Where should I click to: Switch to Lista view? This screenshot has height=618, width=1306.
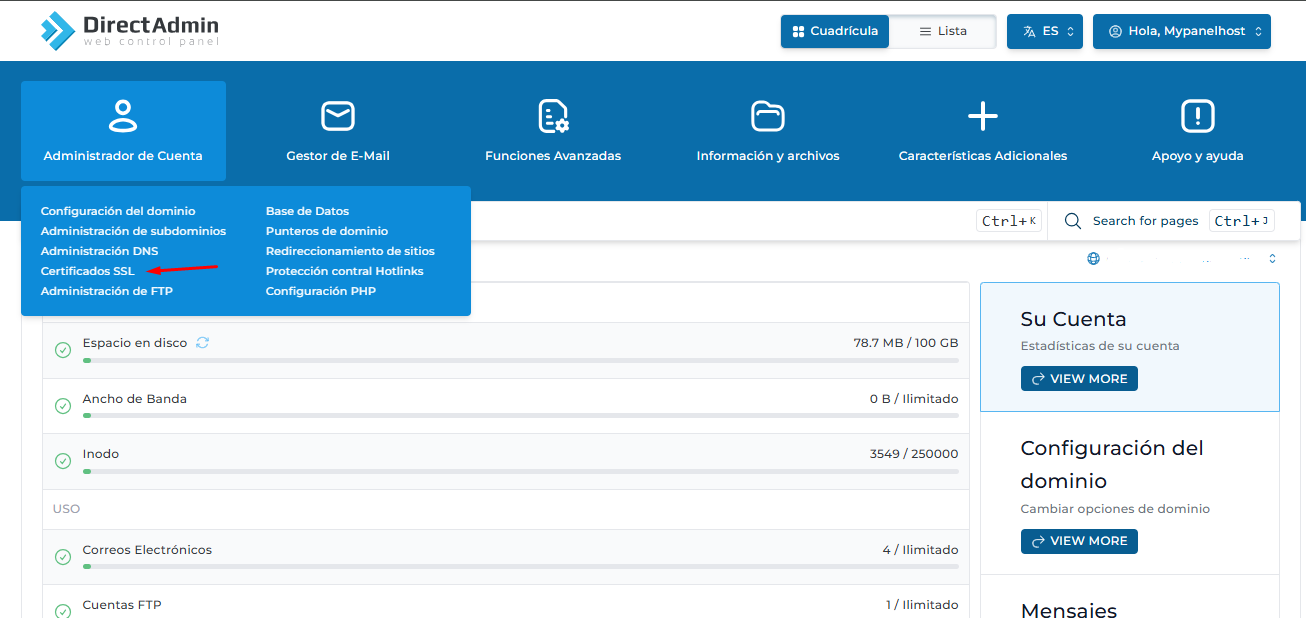942,31
